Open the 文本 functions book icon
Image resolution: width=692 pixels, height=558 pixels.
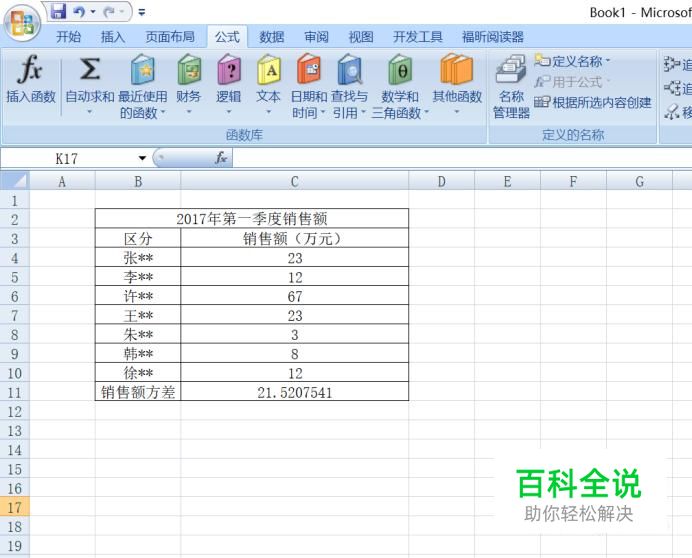point(269,70)
